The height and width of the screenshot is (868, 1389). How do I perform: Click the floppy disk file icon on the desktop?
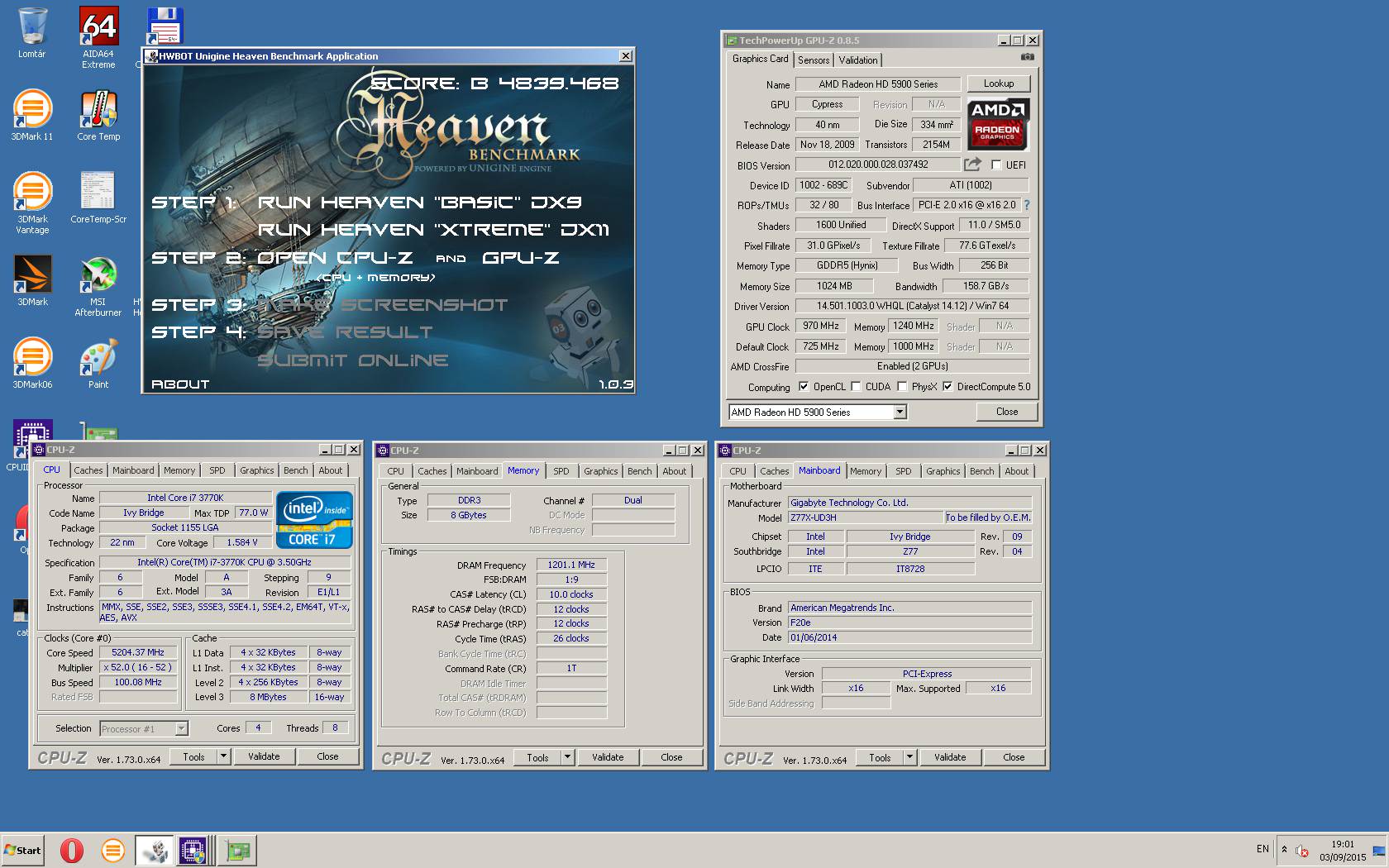(165, 26)
